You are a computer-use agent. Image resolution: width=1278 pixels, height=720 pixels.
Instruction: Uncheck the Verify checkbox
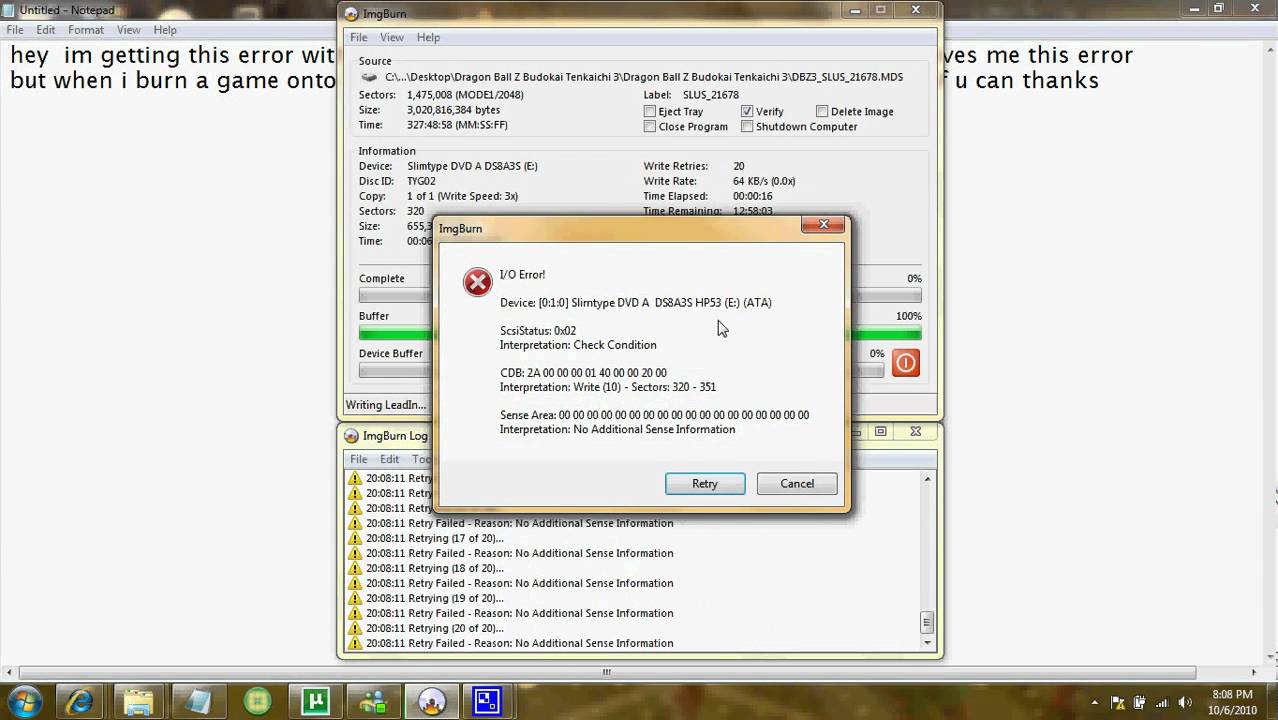747,112
